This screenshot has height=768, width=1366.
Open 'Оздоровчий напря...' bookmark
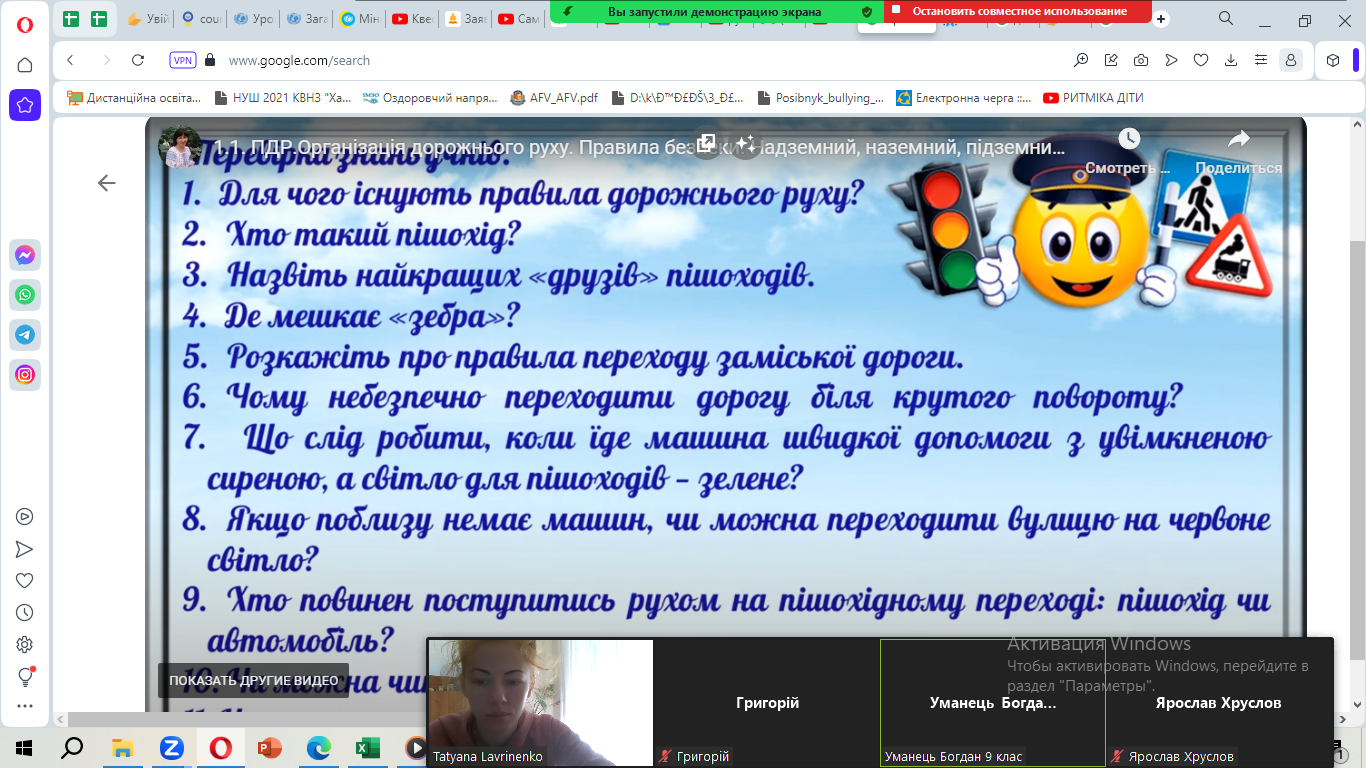click(x=430, y=98)
